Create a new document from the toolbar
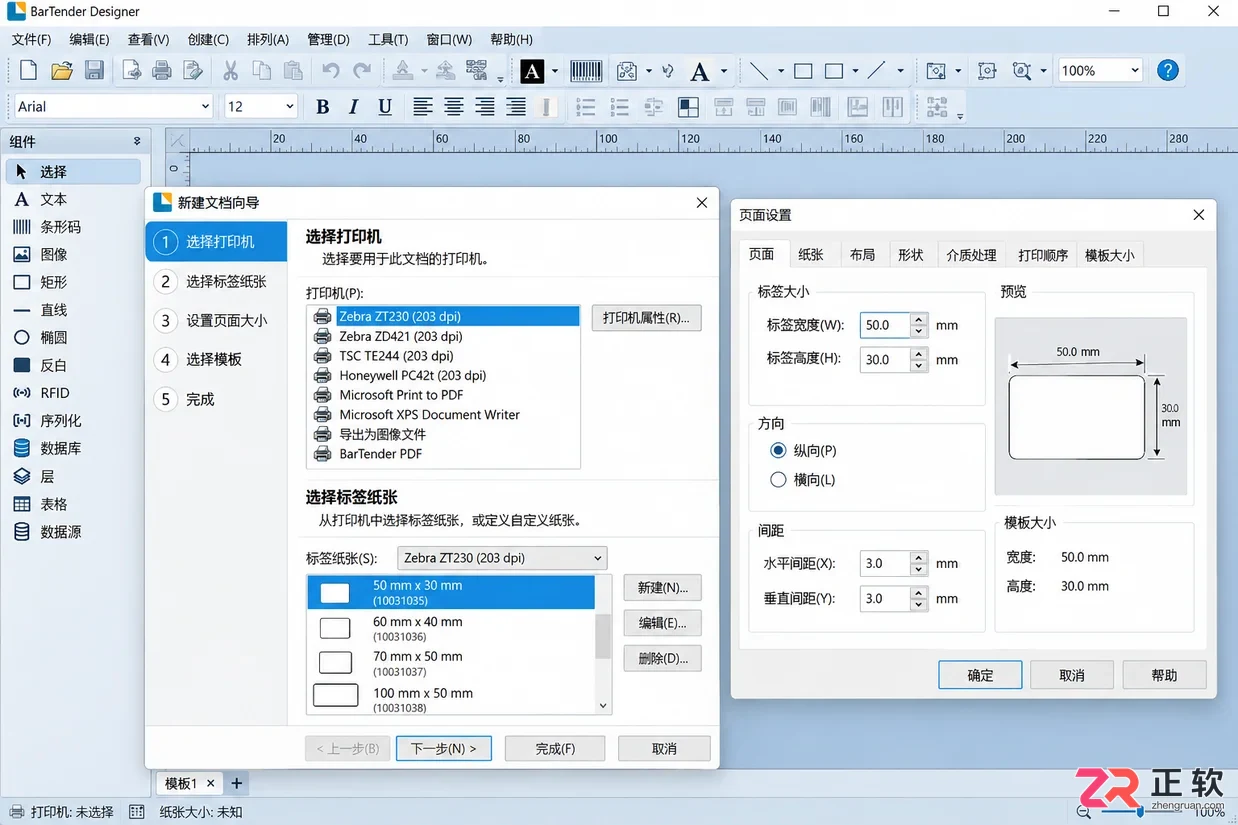1238x825 pixels. point(29,70)
